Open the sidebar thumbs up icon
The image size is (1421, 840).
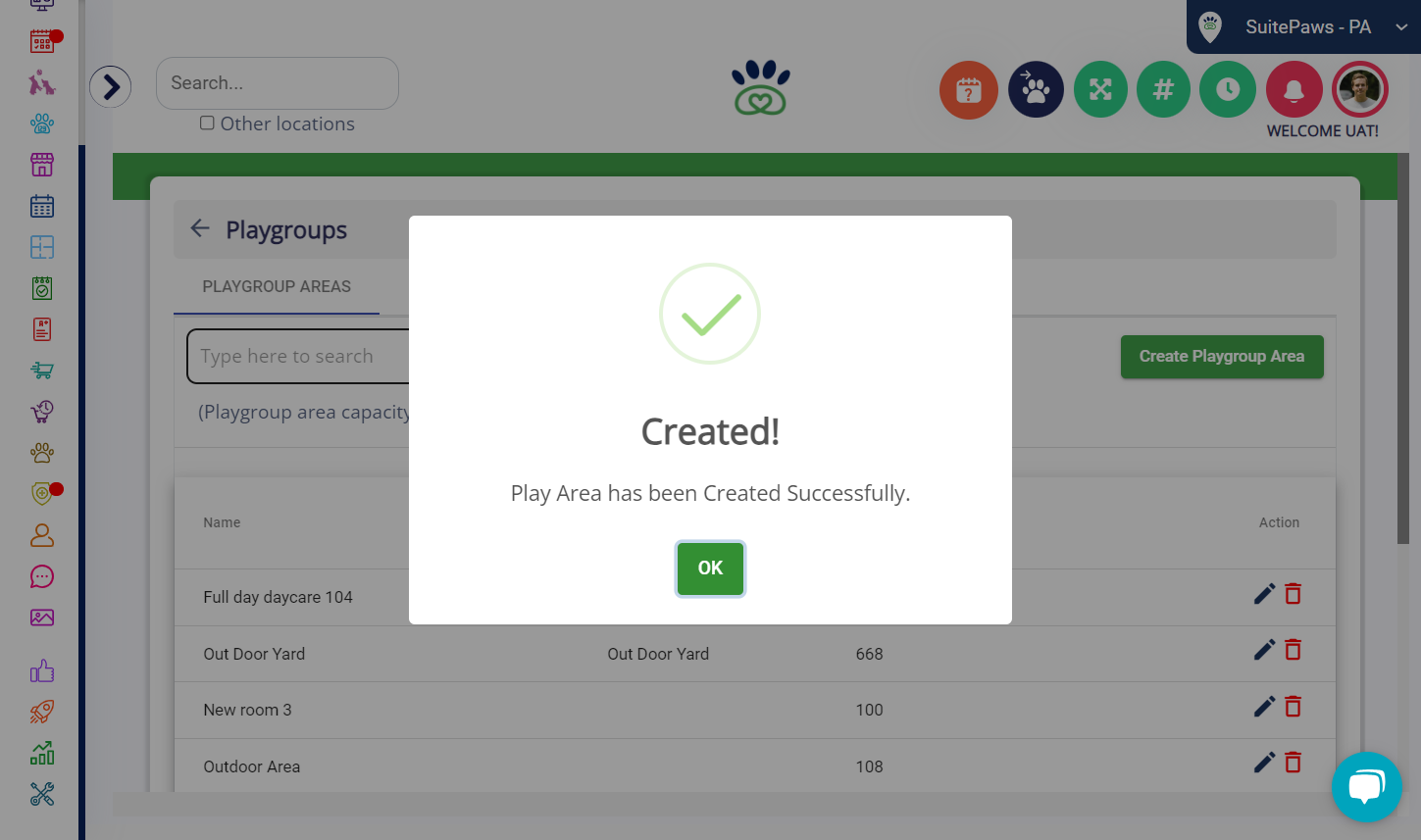[x=42, y=671]
